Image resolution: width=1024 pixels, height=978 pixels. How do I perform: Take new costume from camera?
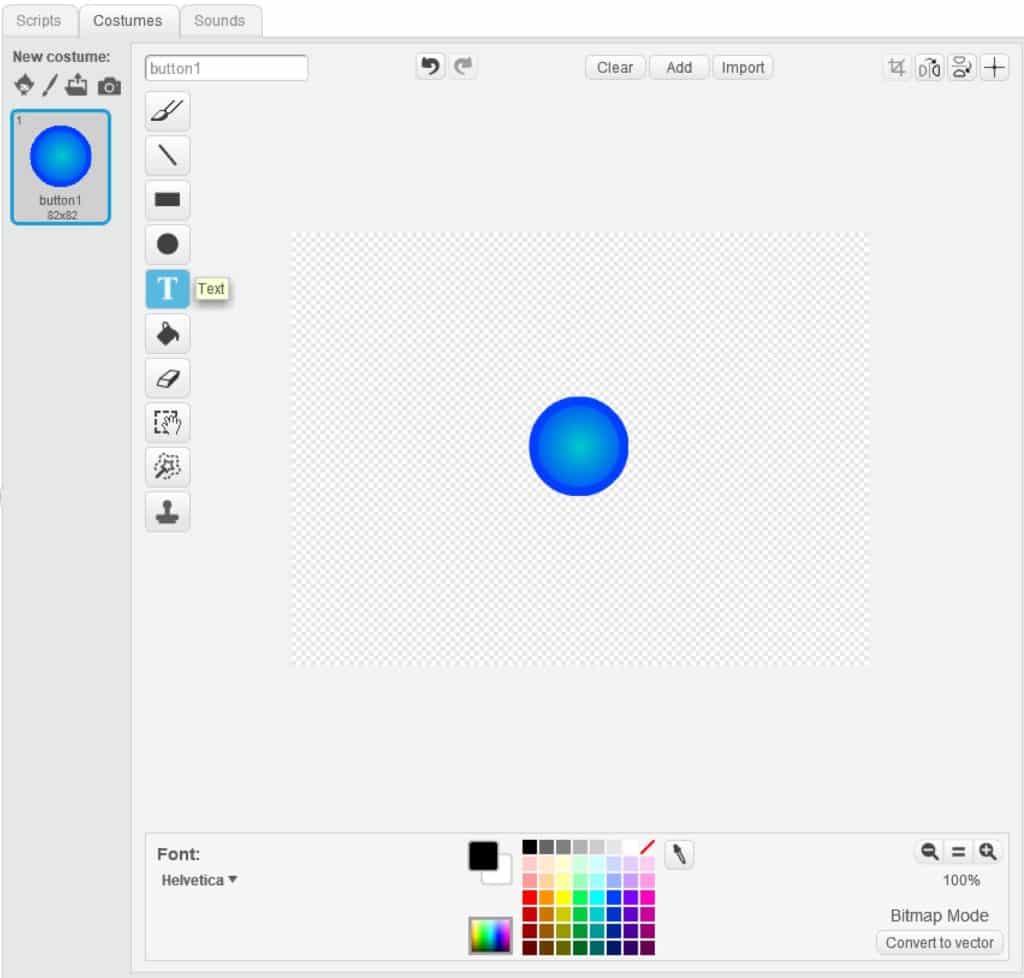pyautogui.click(x=109, y=86)
